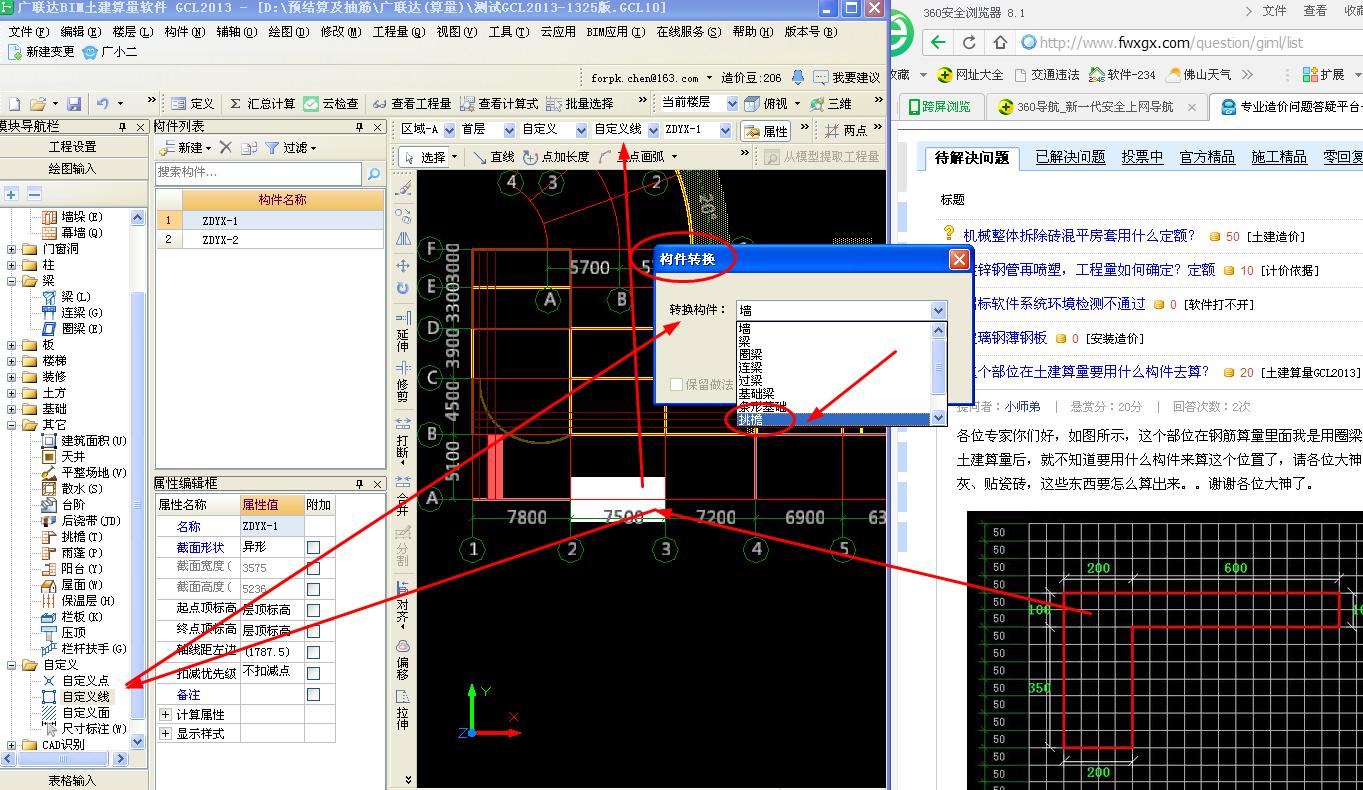Toggle the 保留做法 checkbox in dialog
The width and height of the screenshot is (1363, 790).
pos(677,384)
